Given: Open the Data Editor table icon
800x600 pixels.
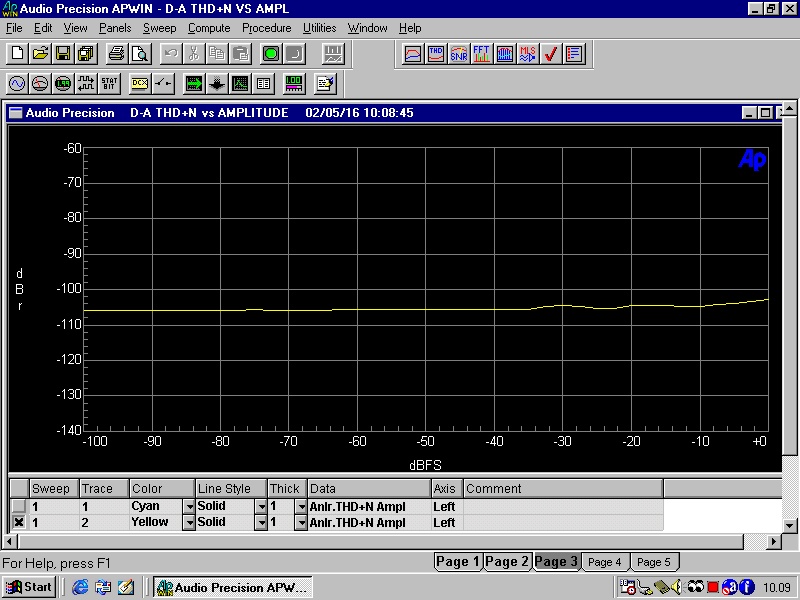Looking at the screenshot, I should point(264,84).
